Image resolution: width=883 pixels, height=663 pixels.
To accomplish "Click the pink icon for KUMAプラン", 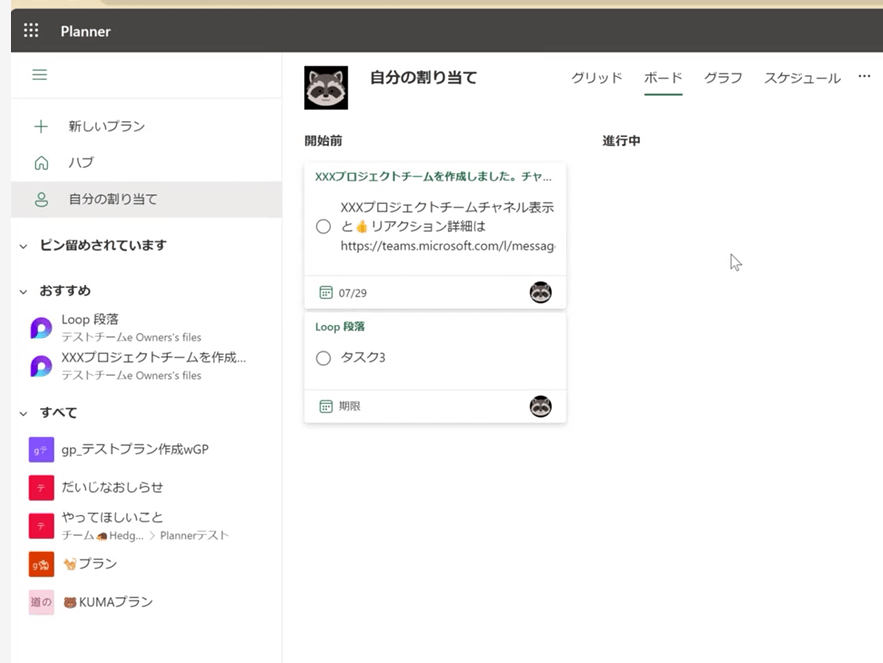I will 41,602.
